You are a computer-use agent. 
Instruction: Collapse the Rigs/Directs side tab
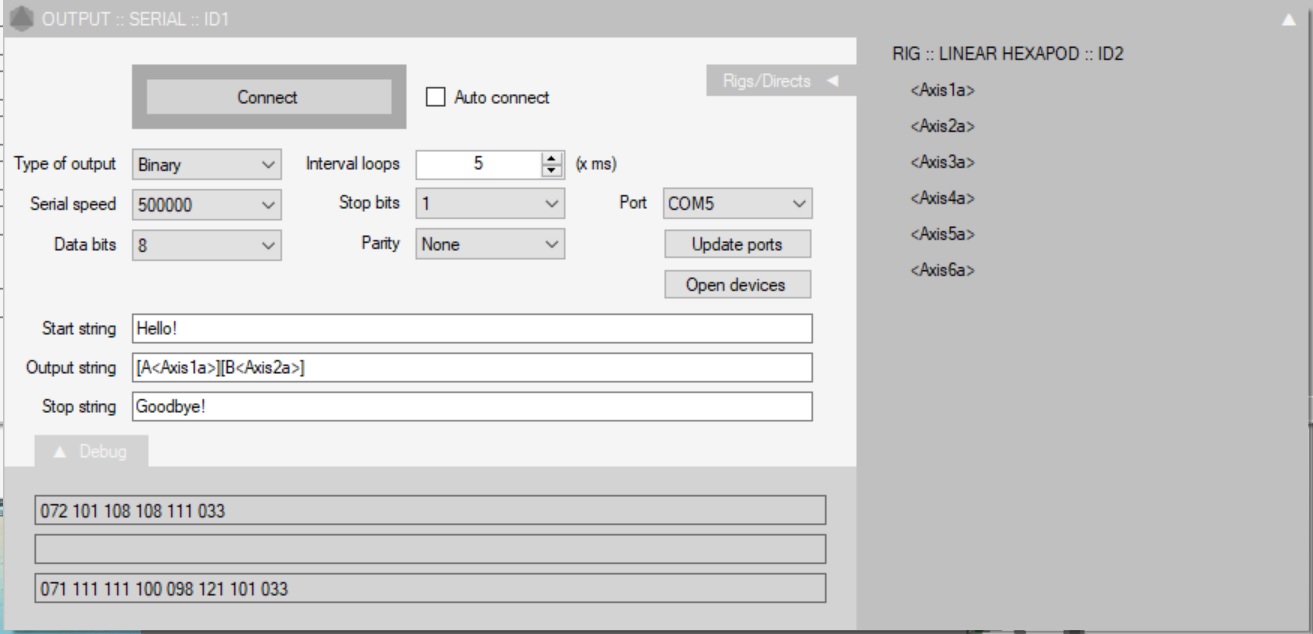(x=781, y=81)
